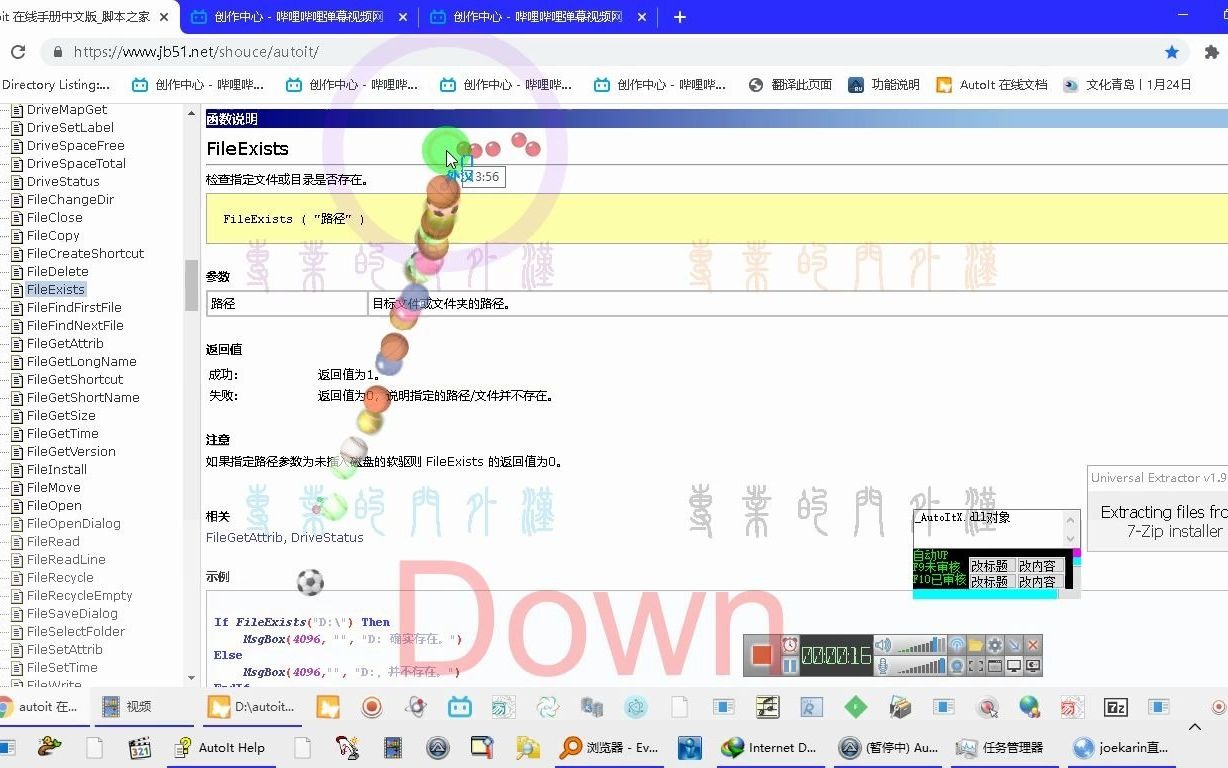This screenshot has width=1228, height=768.
Task: Stop the screen recording with red square button
Action: click(x=761, y=655)
